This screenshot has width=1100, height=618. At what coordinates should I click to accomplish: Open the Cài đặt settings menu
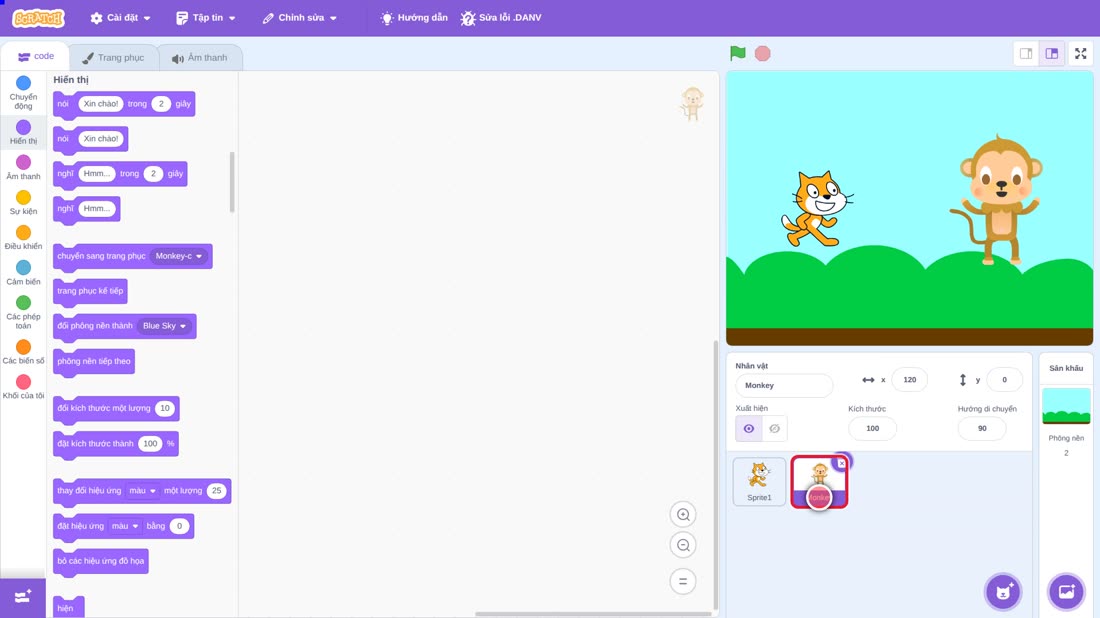tap(120, 18)
